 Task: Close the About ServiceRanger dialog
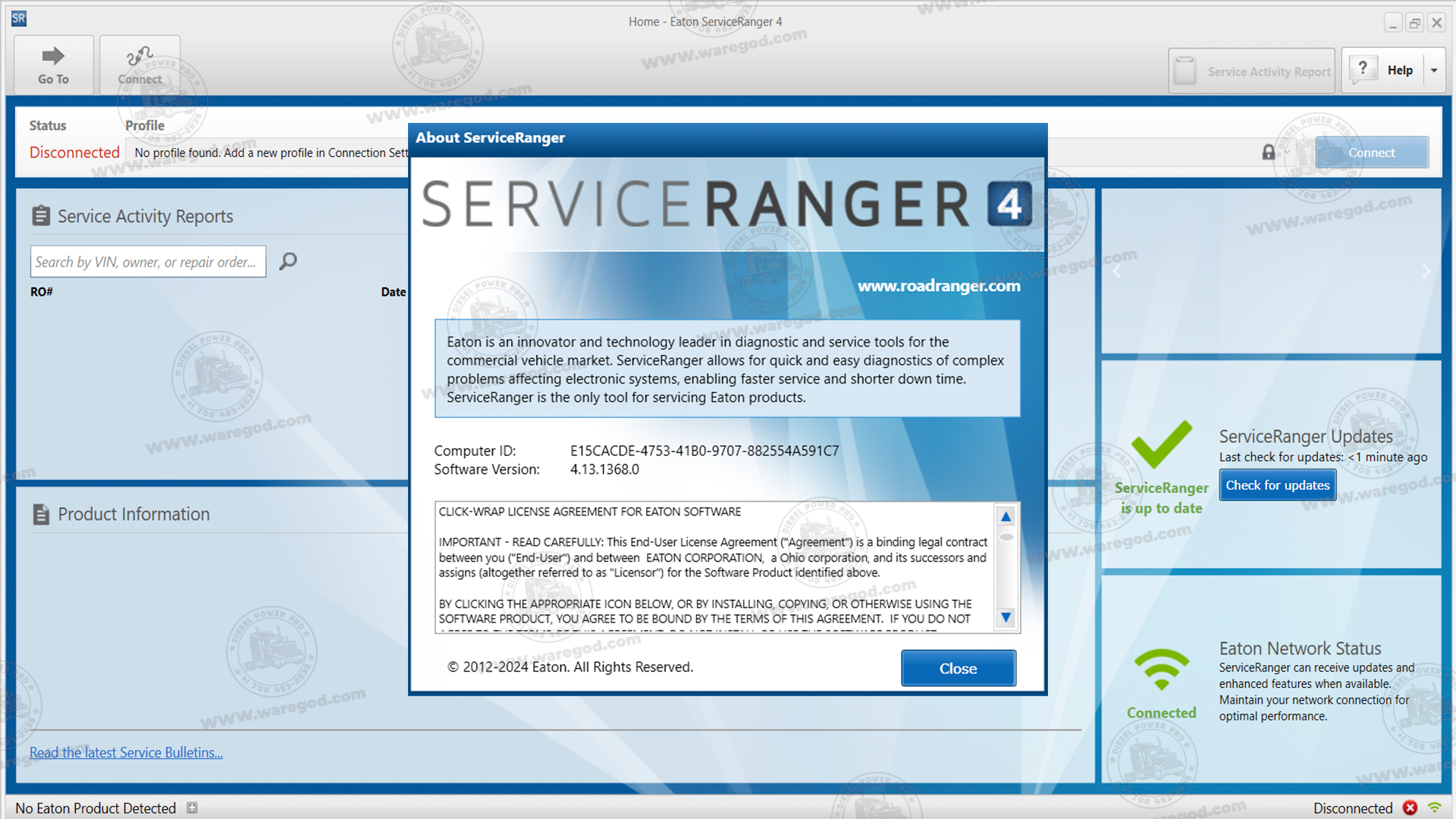click(958, 668)
